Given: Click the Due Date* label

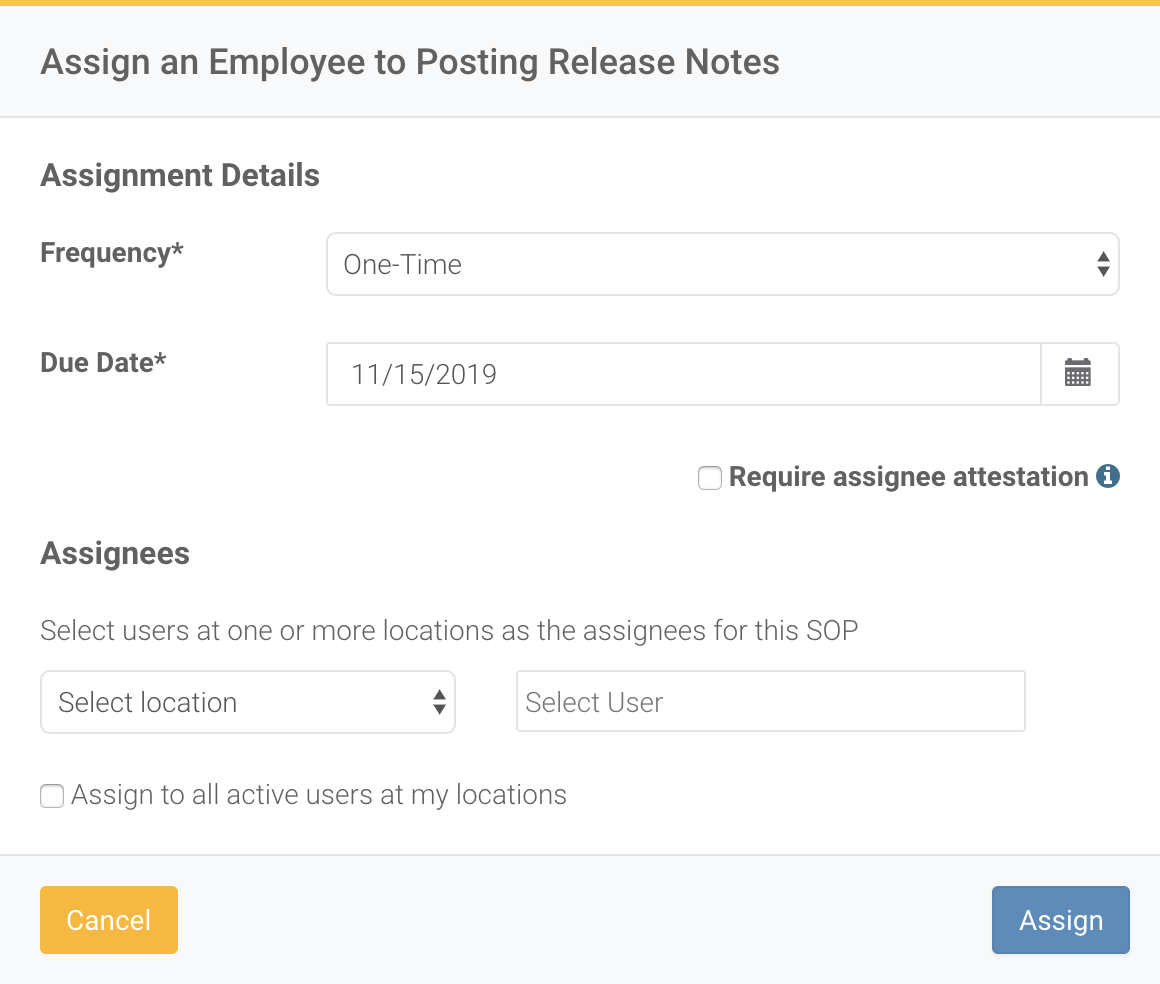Looking at the screenshot, I should click(x=103, y=363).
